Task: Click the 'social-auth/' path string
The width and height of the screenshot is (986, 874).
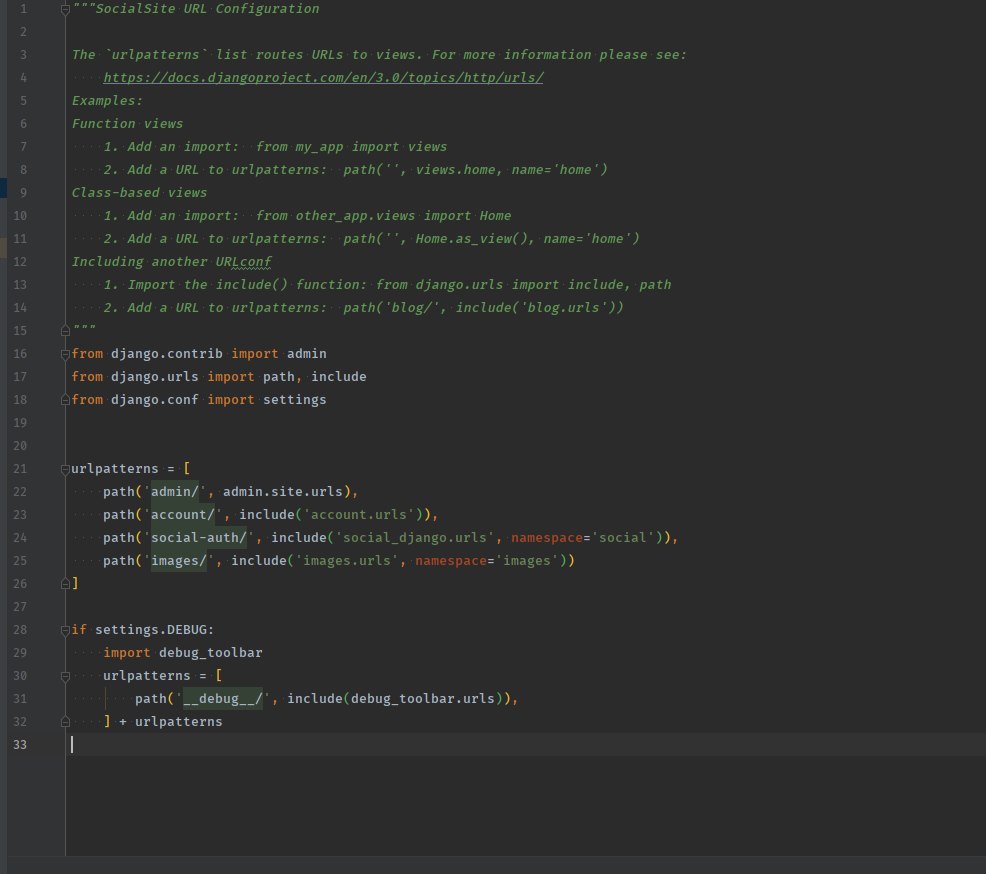Action: click(x=199, y=538)
